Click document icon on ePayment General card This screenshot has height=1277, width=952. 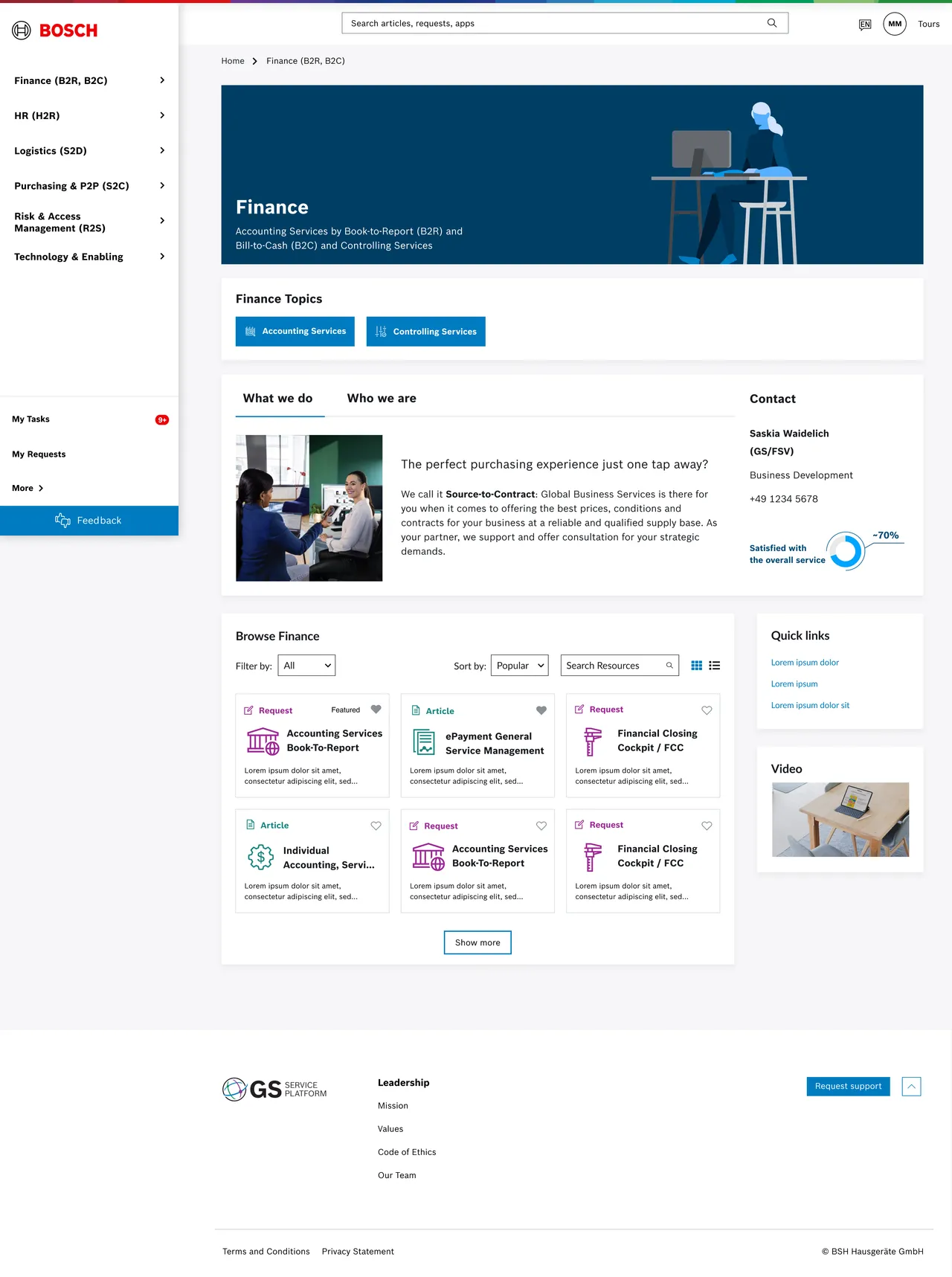[424, 742]
